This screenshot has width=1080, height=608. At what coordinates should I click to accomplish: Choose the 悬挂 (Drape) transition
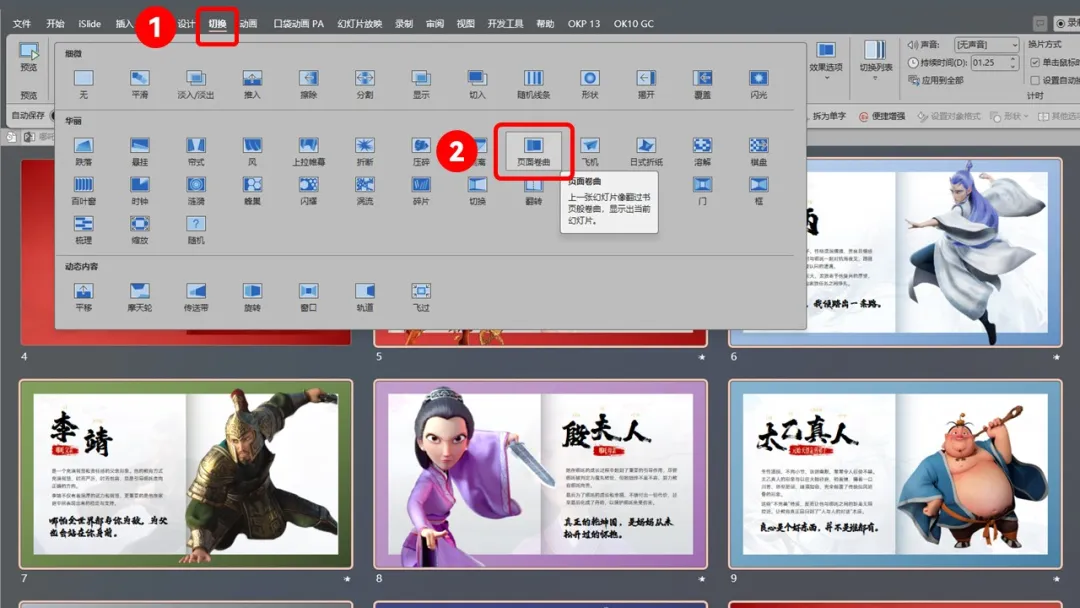tap(140, 151)
